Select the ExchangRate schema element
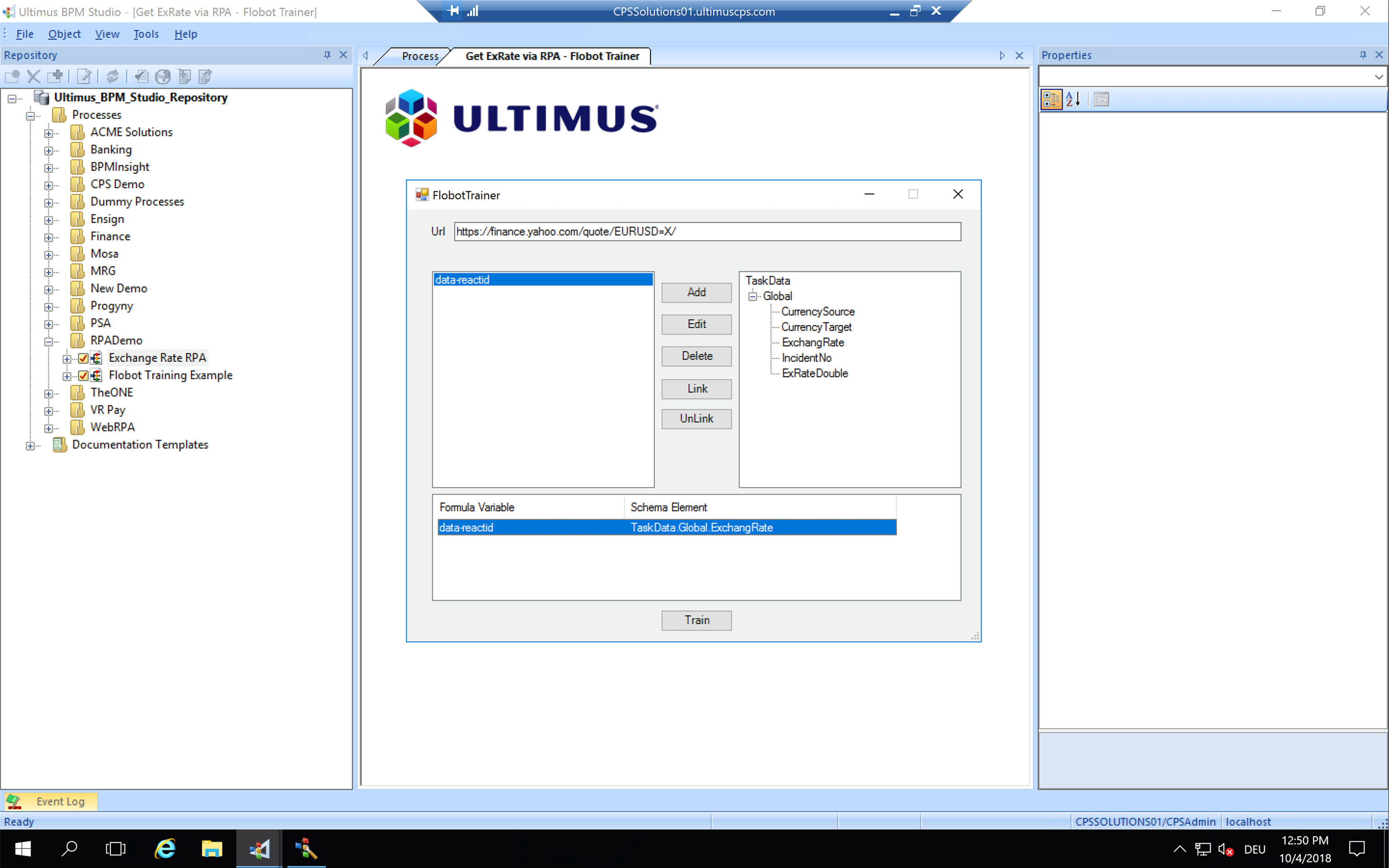Image resolution: width=1389 pixels, height=868 pixels. click(x=813, y=342)
